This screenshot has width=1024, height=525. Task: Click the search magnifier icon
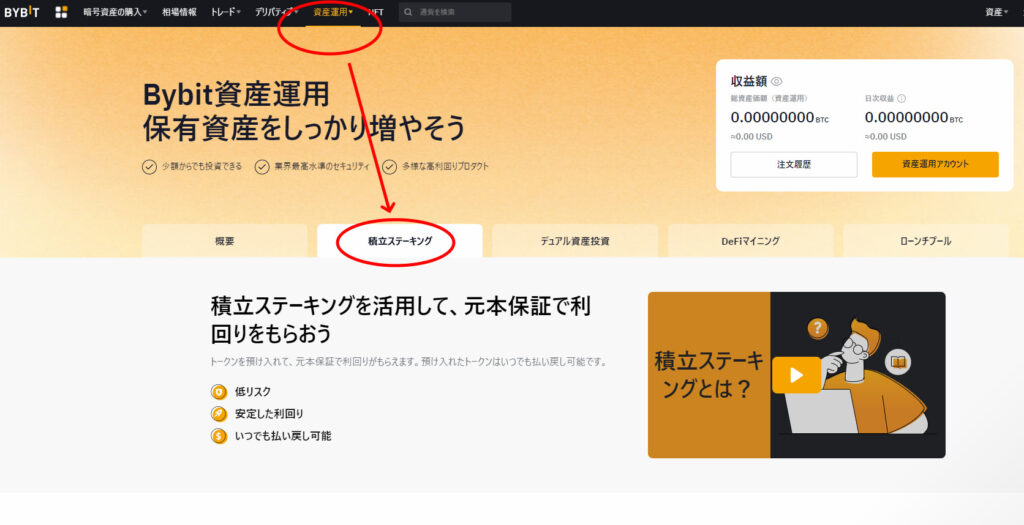click(x=409, y=12)
